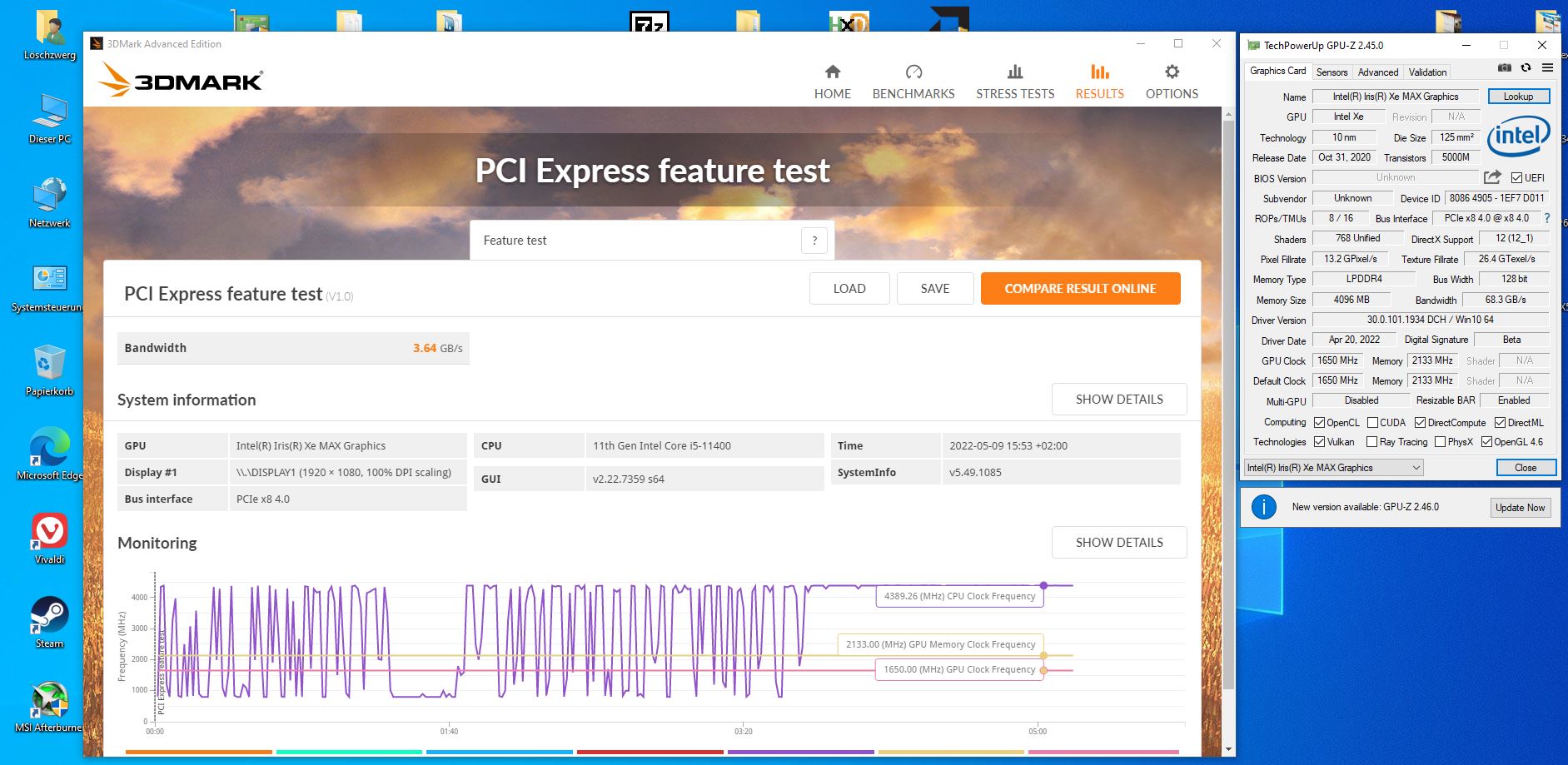Launch Vivaldi browser shortcut
The width and height of the screenshot is (1568, 765).
point(49,539)
